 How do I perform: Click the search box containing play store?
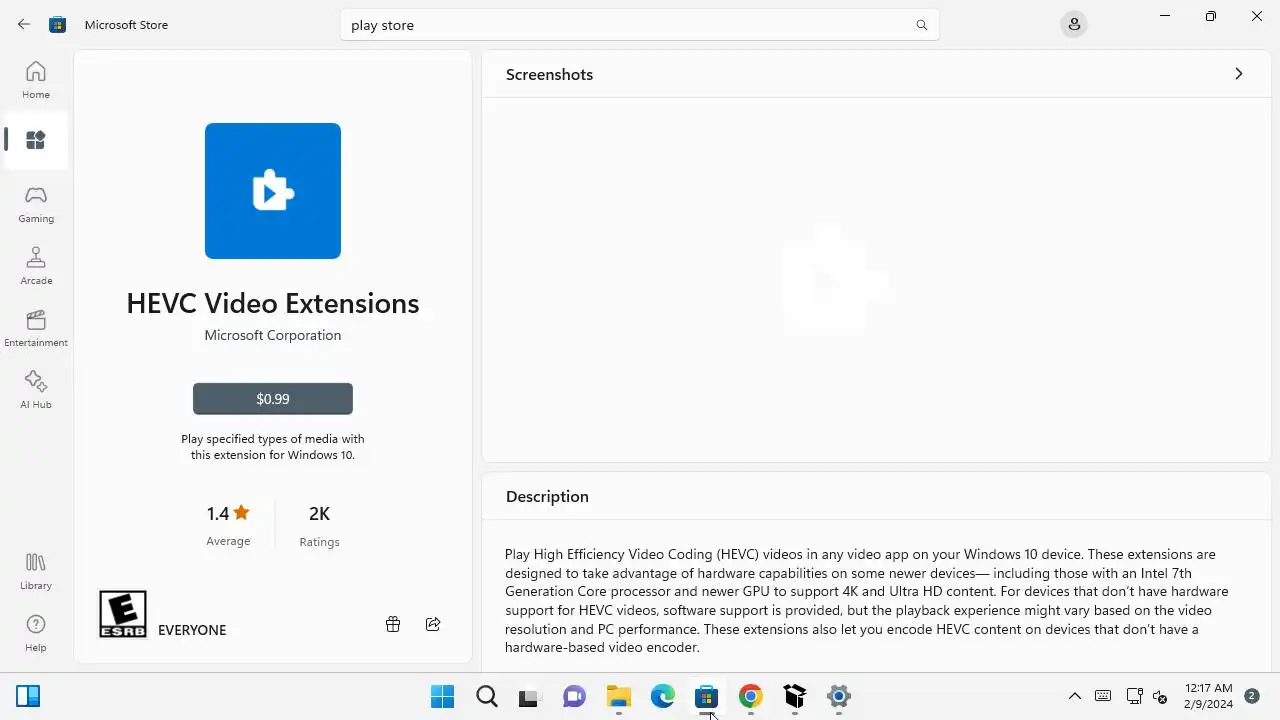click(640, 25)
